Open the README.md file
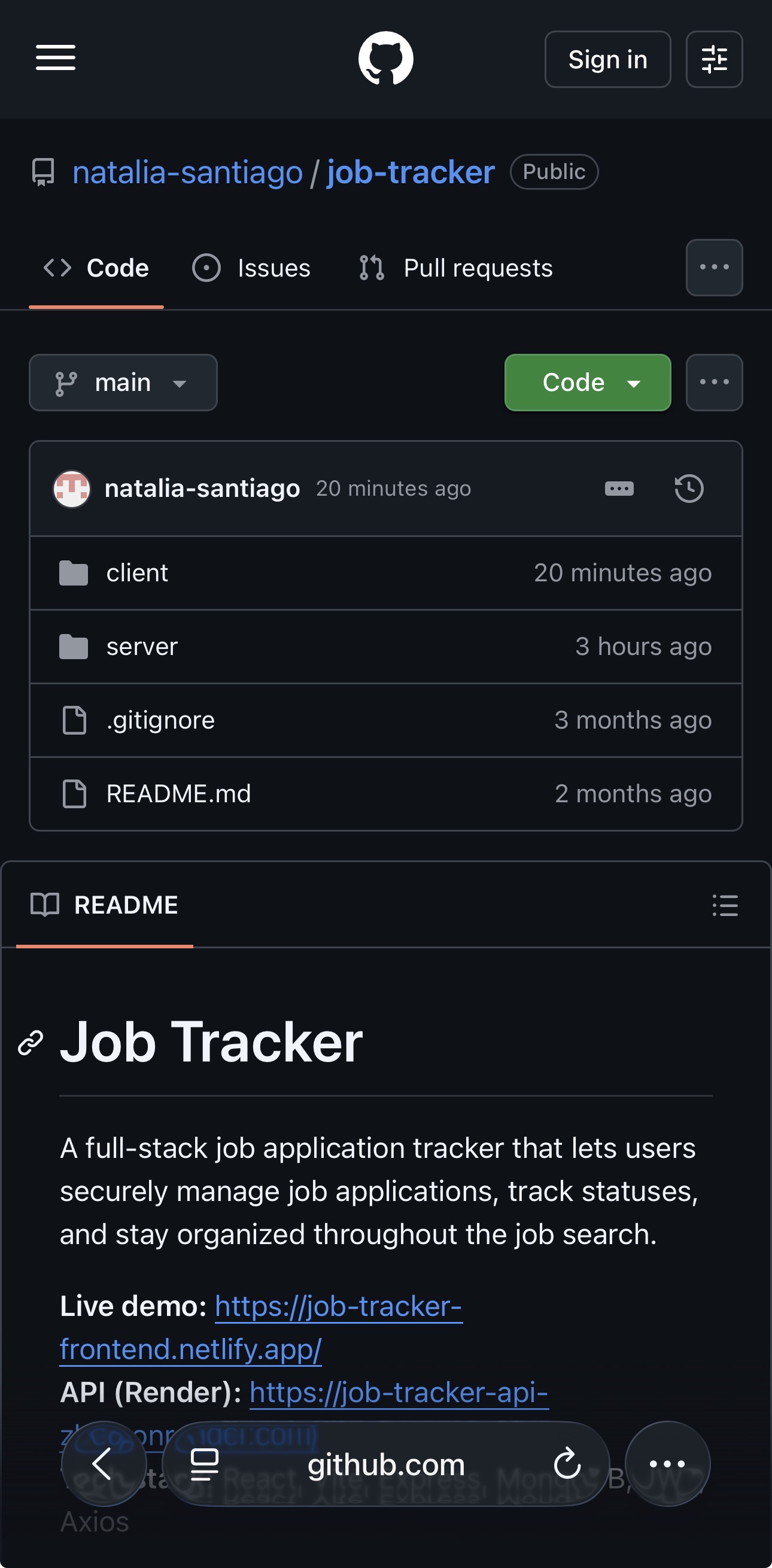The image size is (772, 1568). coord(178,794)
